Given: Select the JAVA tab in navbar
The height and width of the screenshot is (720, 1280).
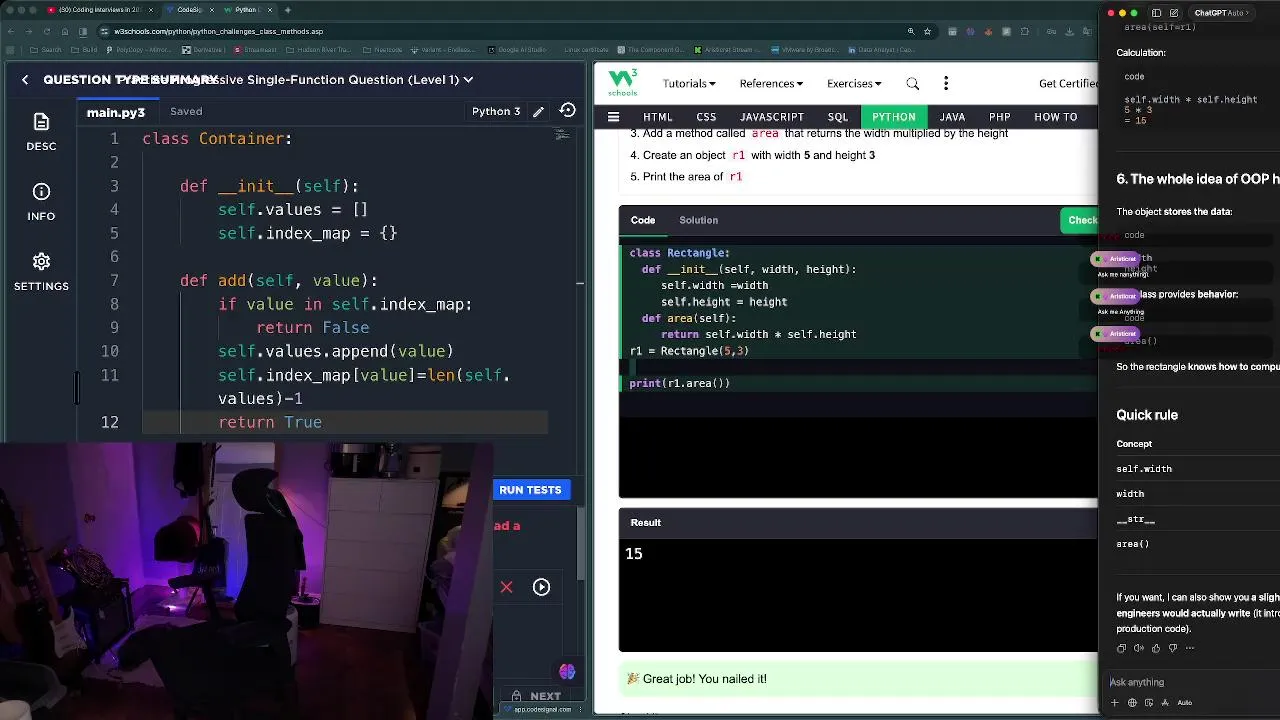Looking at the screenshot, I should 952,117.
